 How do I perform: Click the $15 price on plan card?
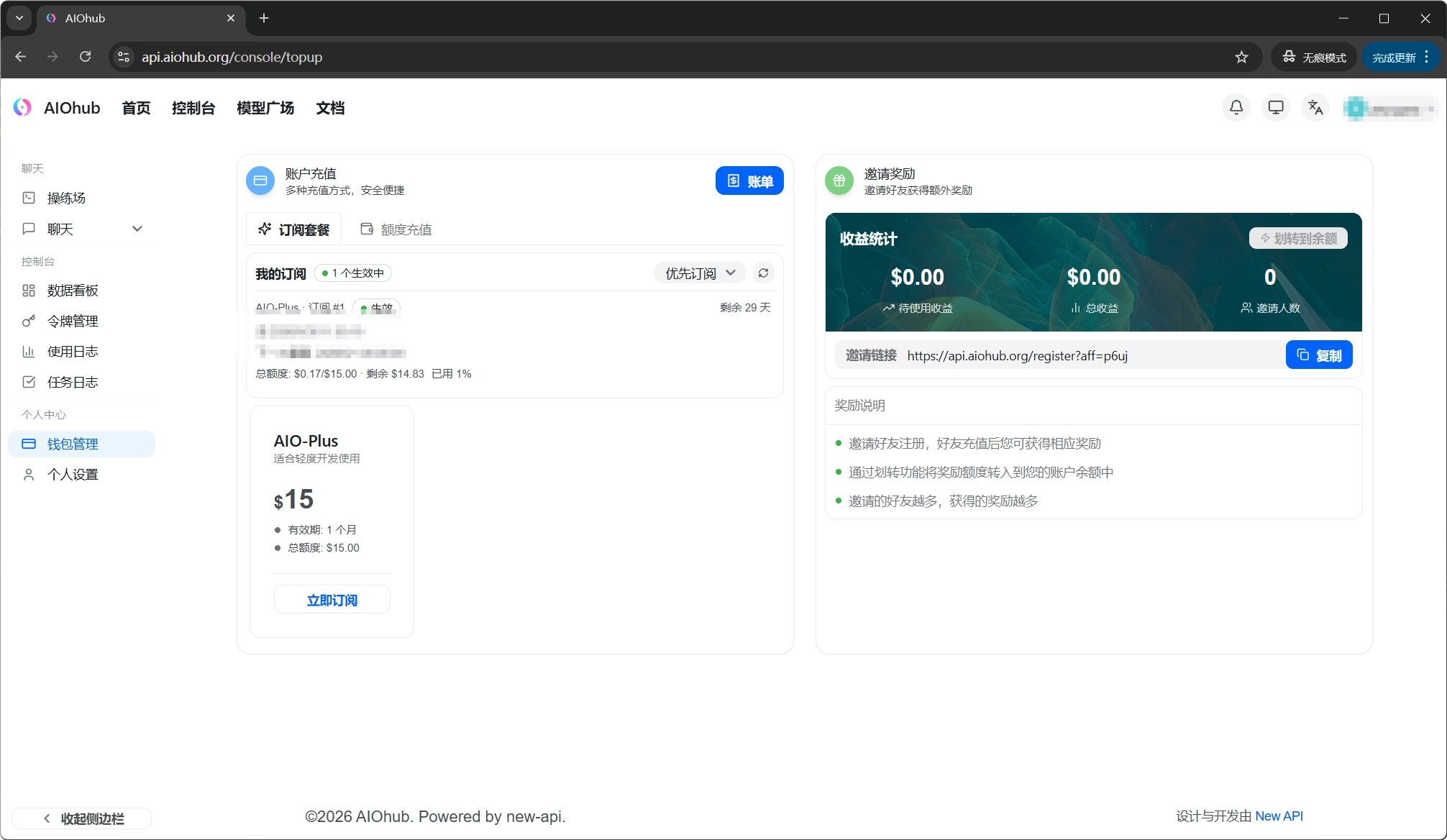[x=293, y=499]
